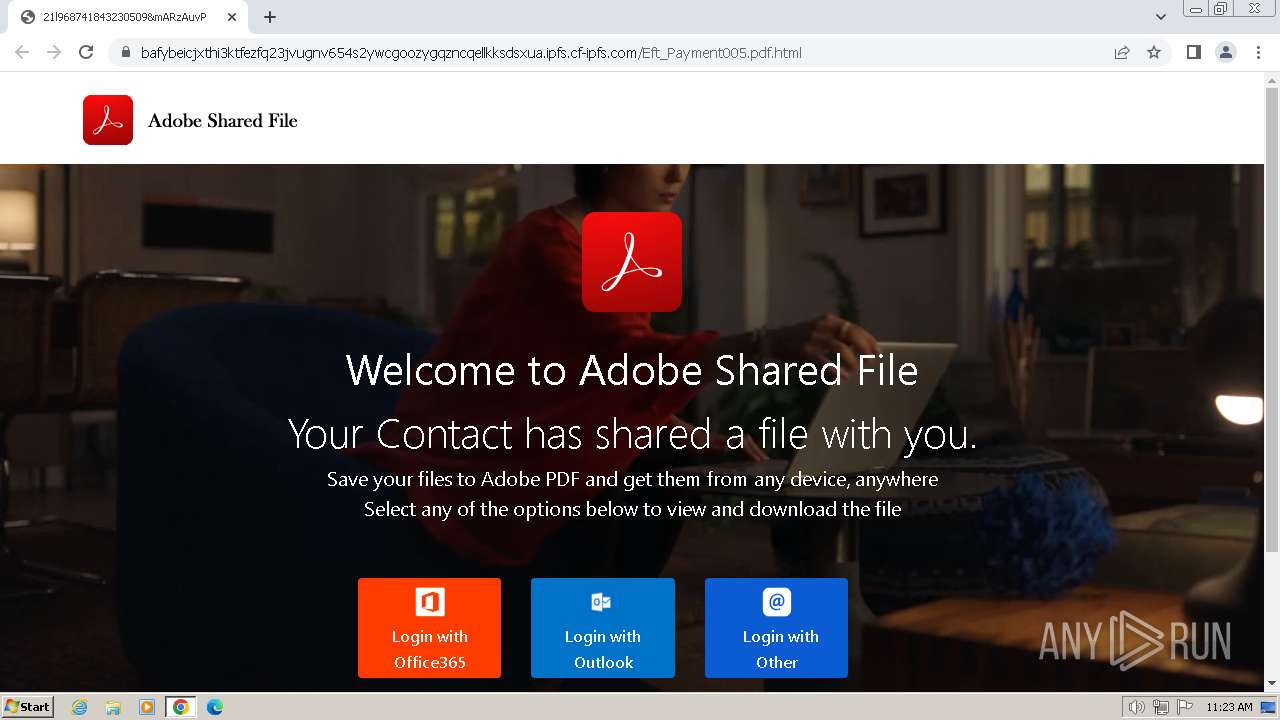Image resolution: width=1280 pixels, height=720 pixels.
Task: Open Chrome profile avatar menu
Action: 1226,52
